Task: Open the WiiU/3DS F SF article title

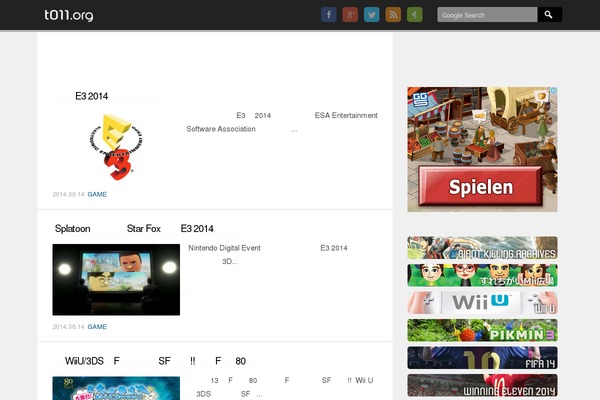Action: (x=155, y=361)
